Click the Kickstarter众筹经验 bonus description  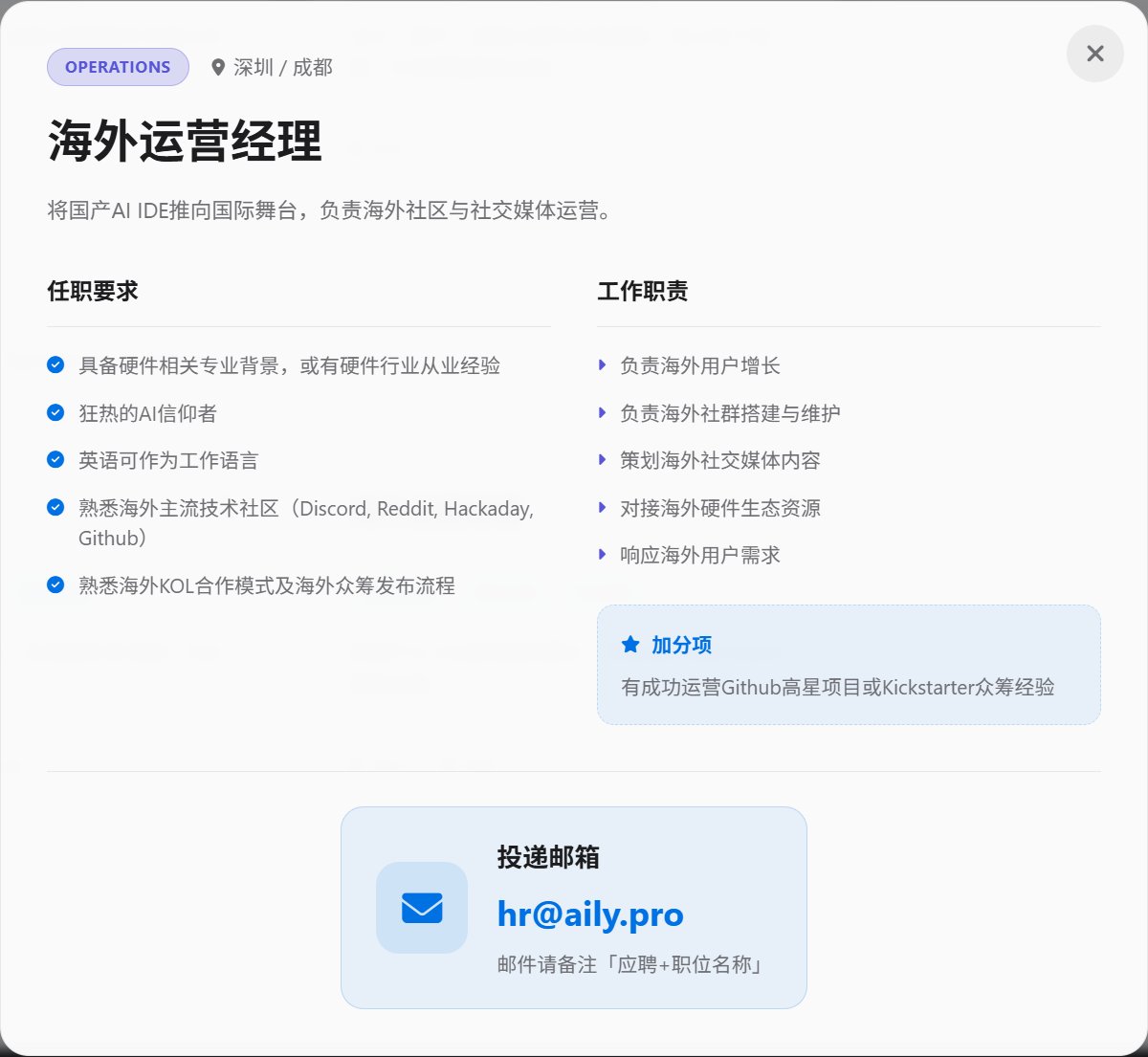click(838, 687)
